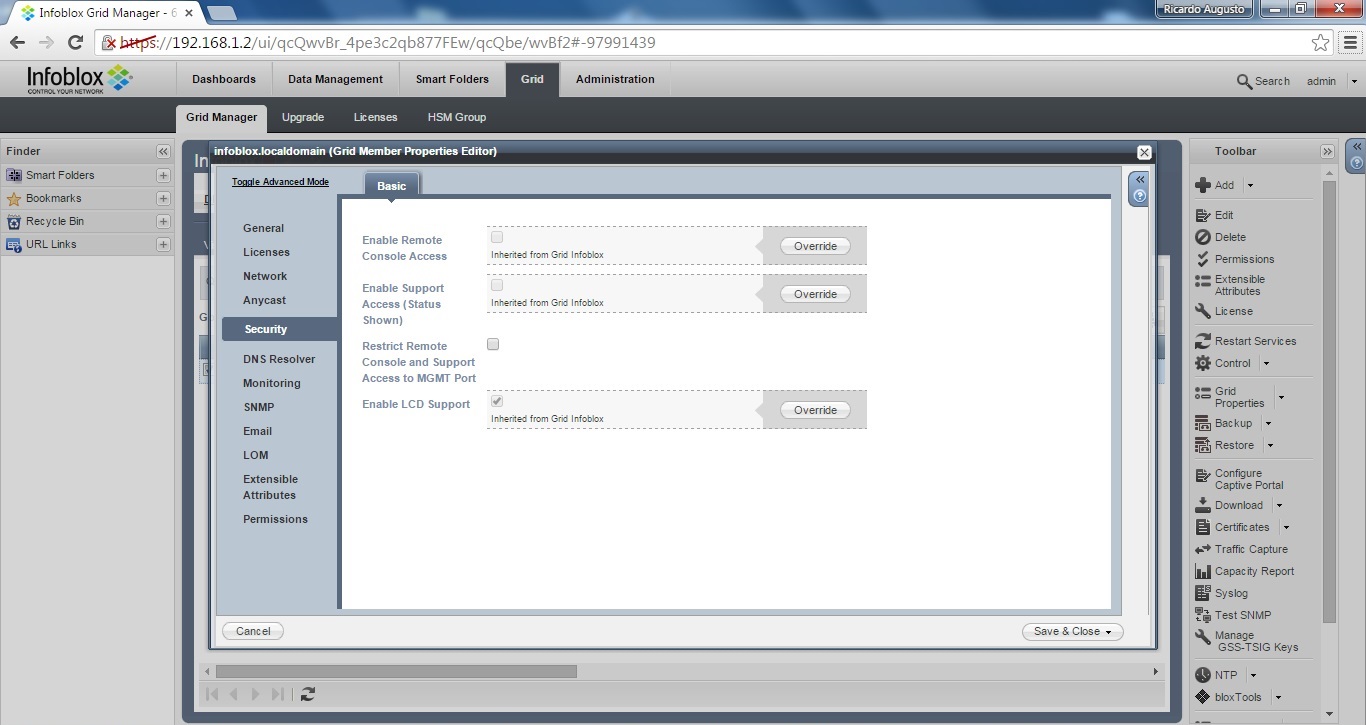Switch to the Data Management tab
The height and width of the screenshot is (725, 1366).
(335, 79)
